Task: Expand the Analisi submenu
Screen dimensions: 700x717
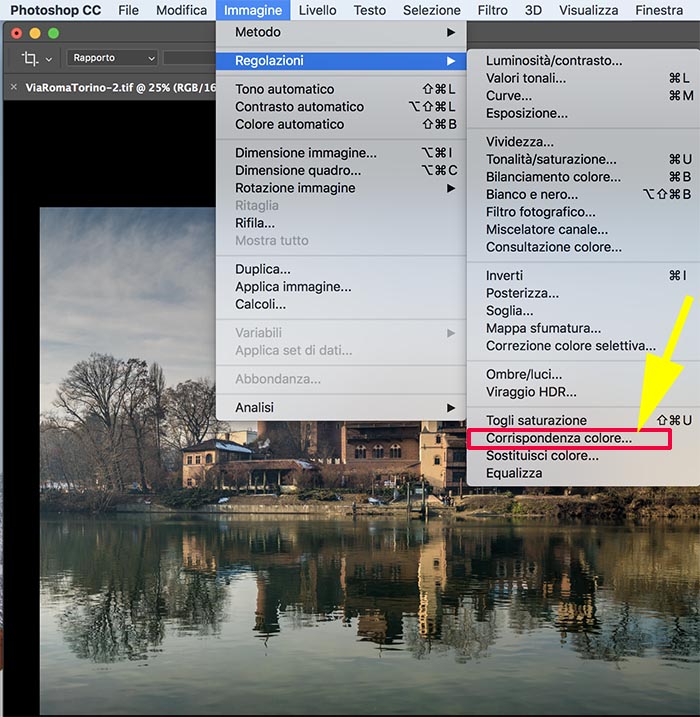Action: point(341,407)
